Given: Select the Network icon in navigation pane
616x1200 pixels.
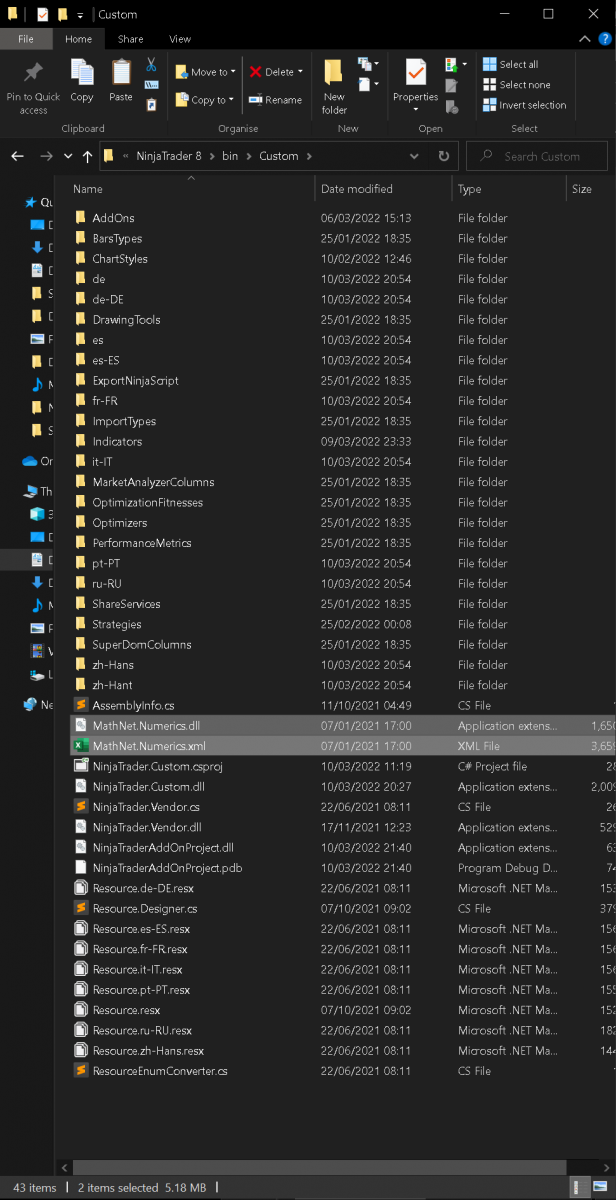Looking at the screenshot, I should [30, 704].
